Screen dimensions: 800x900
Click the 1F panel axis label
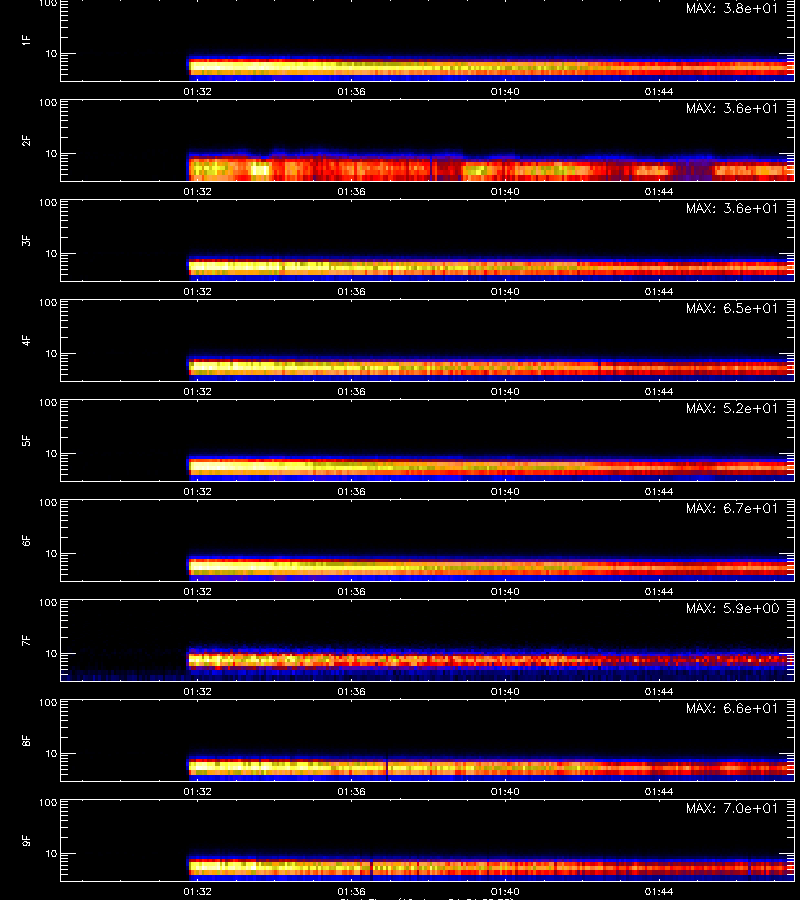point(26,40)
